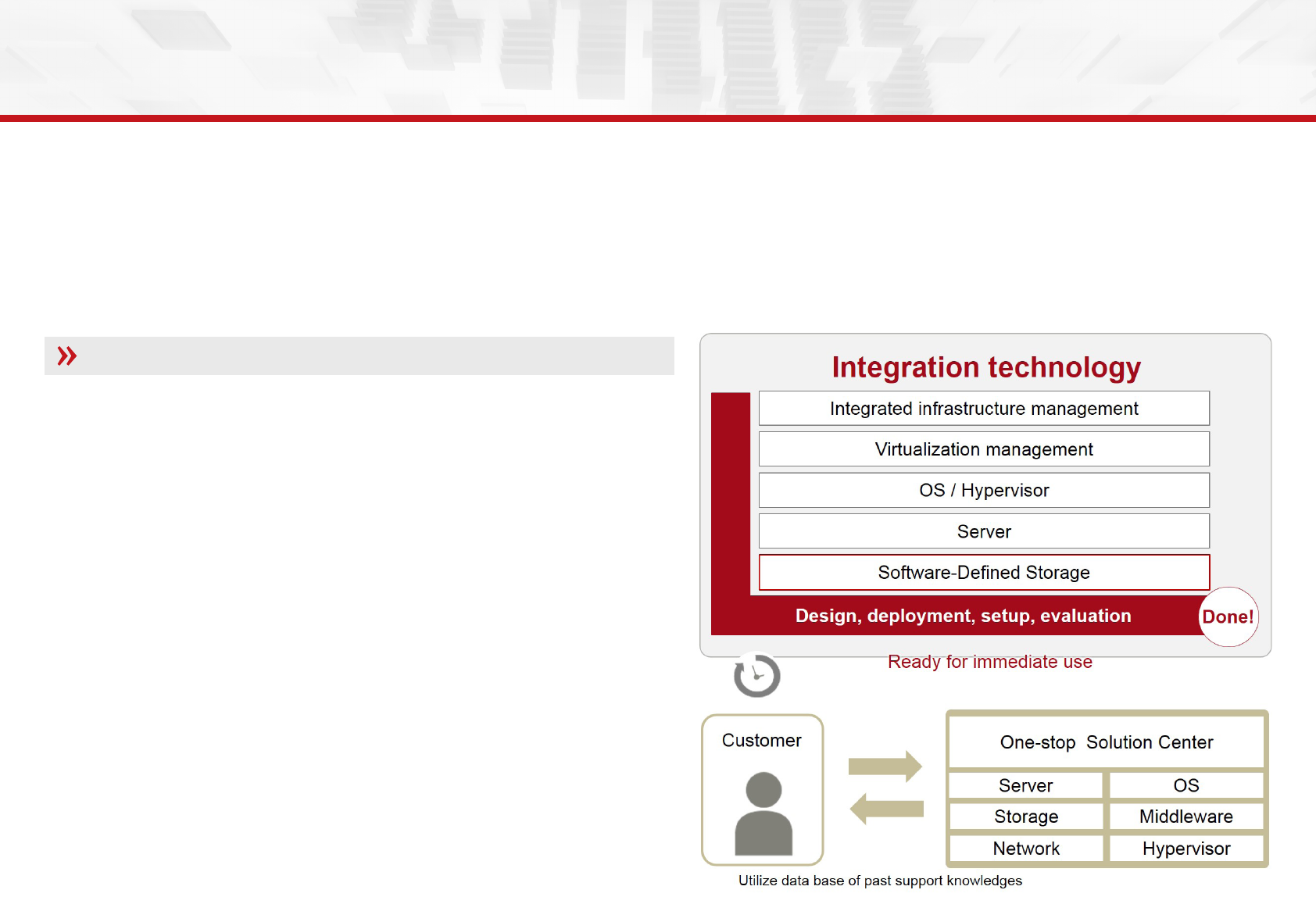This screenshot has width=1316, height=897.
Task: Select Storage cell in Solution Center
Action: (1026, 817)
